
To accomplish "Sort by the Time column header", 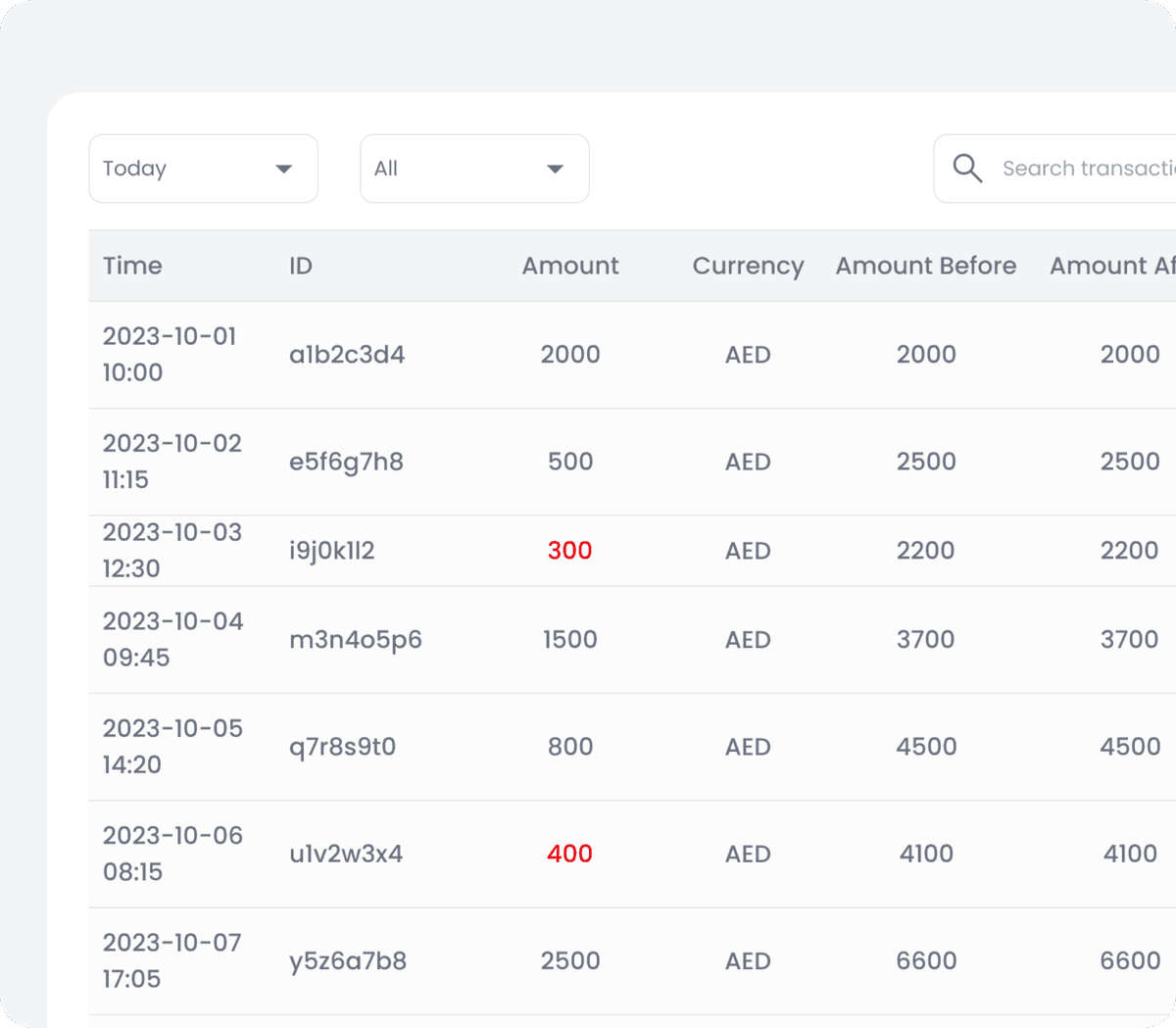I will 132,266.
